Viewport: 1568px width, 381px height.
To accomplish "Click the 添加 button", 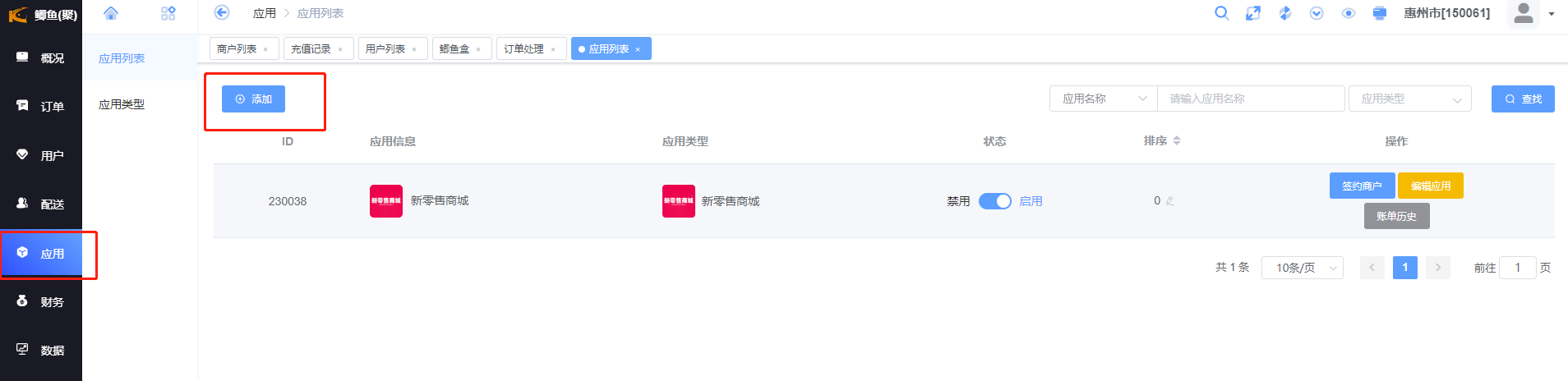I will pos(253,99).
